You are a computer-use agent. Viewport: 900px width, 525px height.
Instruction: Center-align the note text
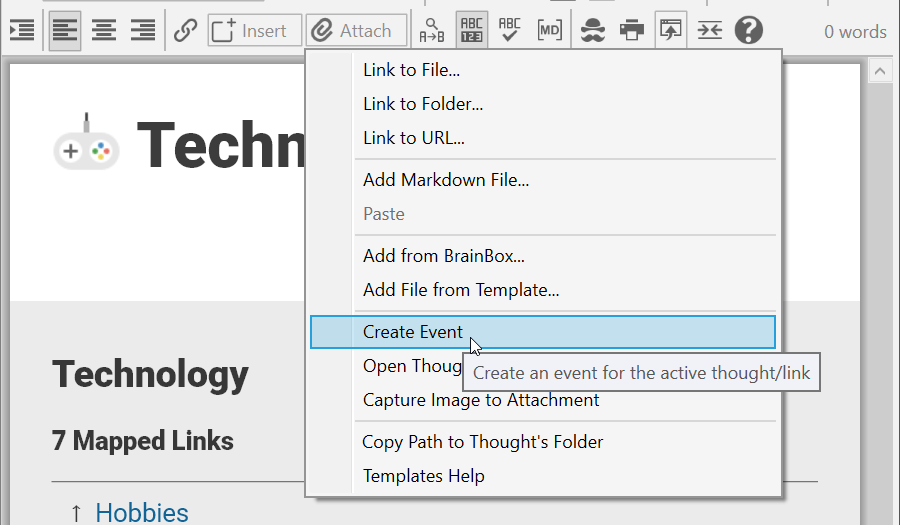pyautogui.click(x=104, y=31)
